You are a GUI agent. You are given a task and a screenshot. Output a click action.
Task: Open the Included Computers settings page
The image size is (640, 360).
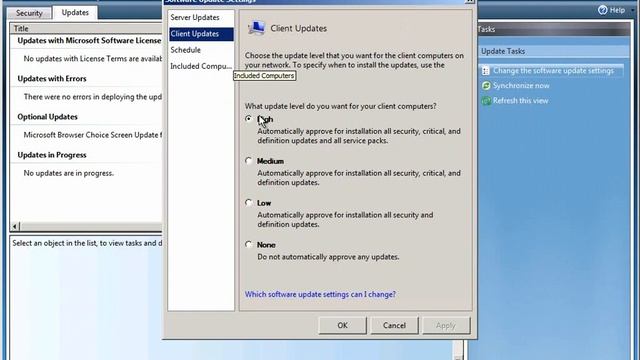coord(201,66)
